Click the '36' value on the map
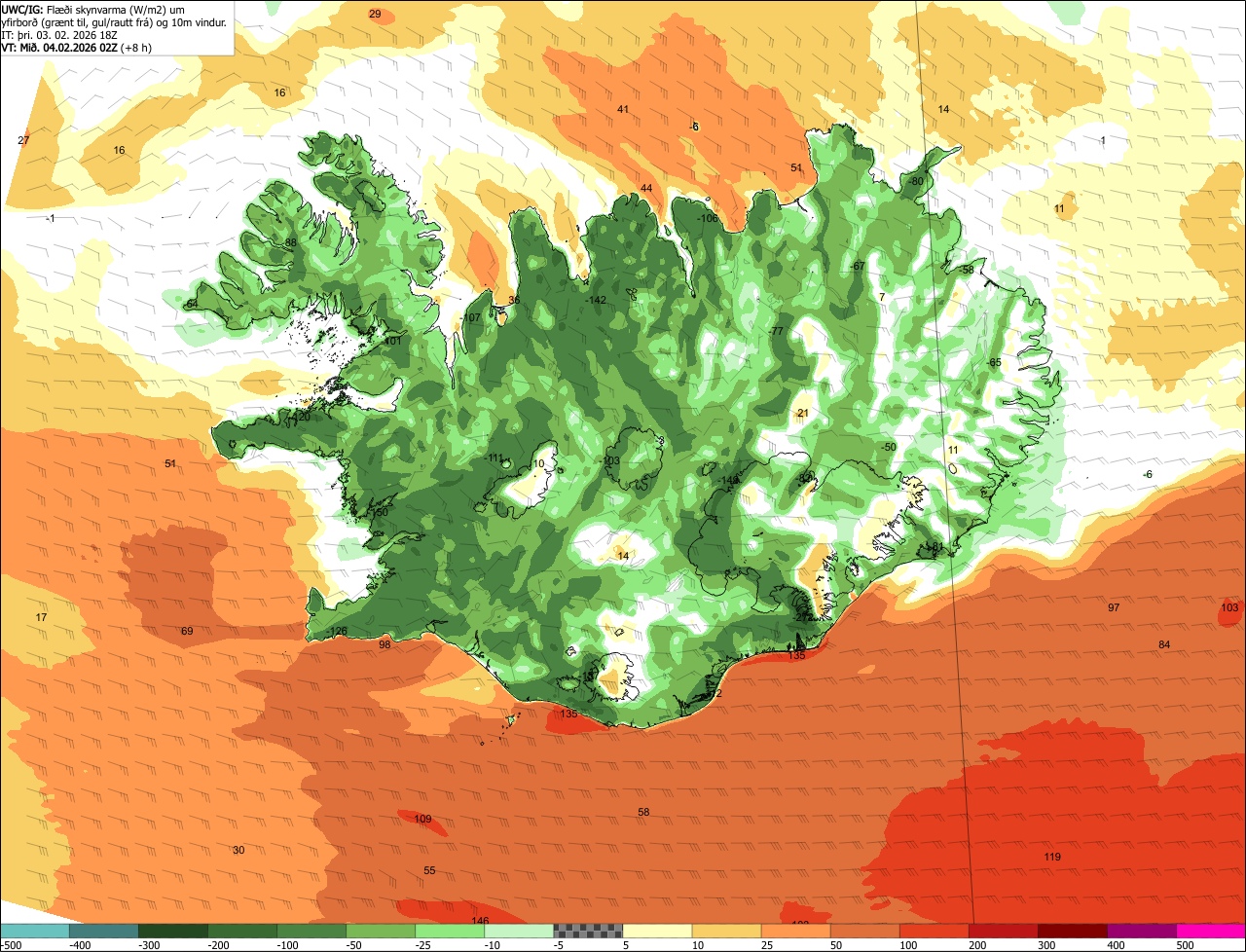 click(514, 301)
